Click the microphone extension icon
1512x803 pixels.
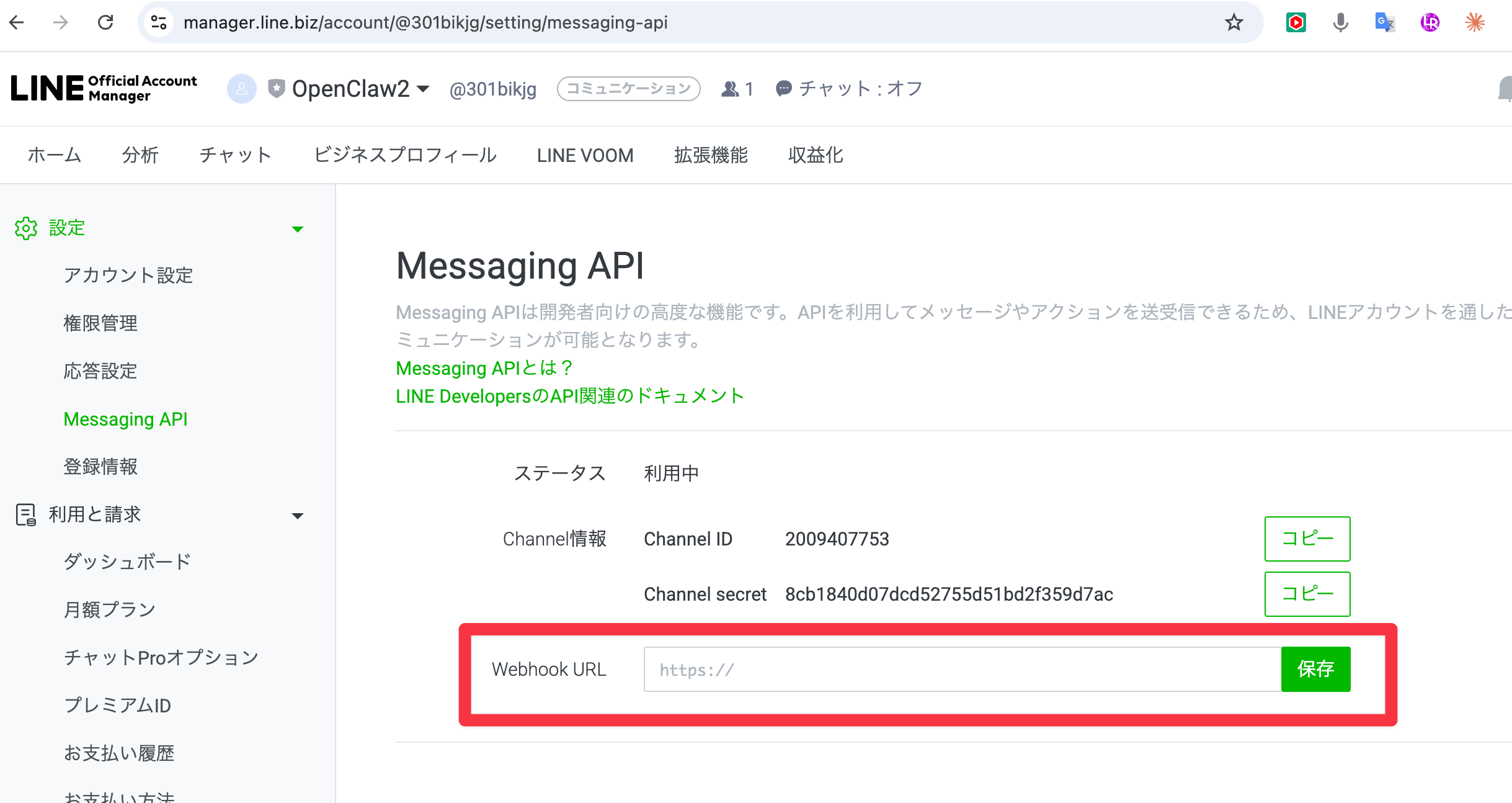(1340, 23)
